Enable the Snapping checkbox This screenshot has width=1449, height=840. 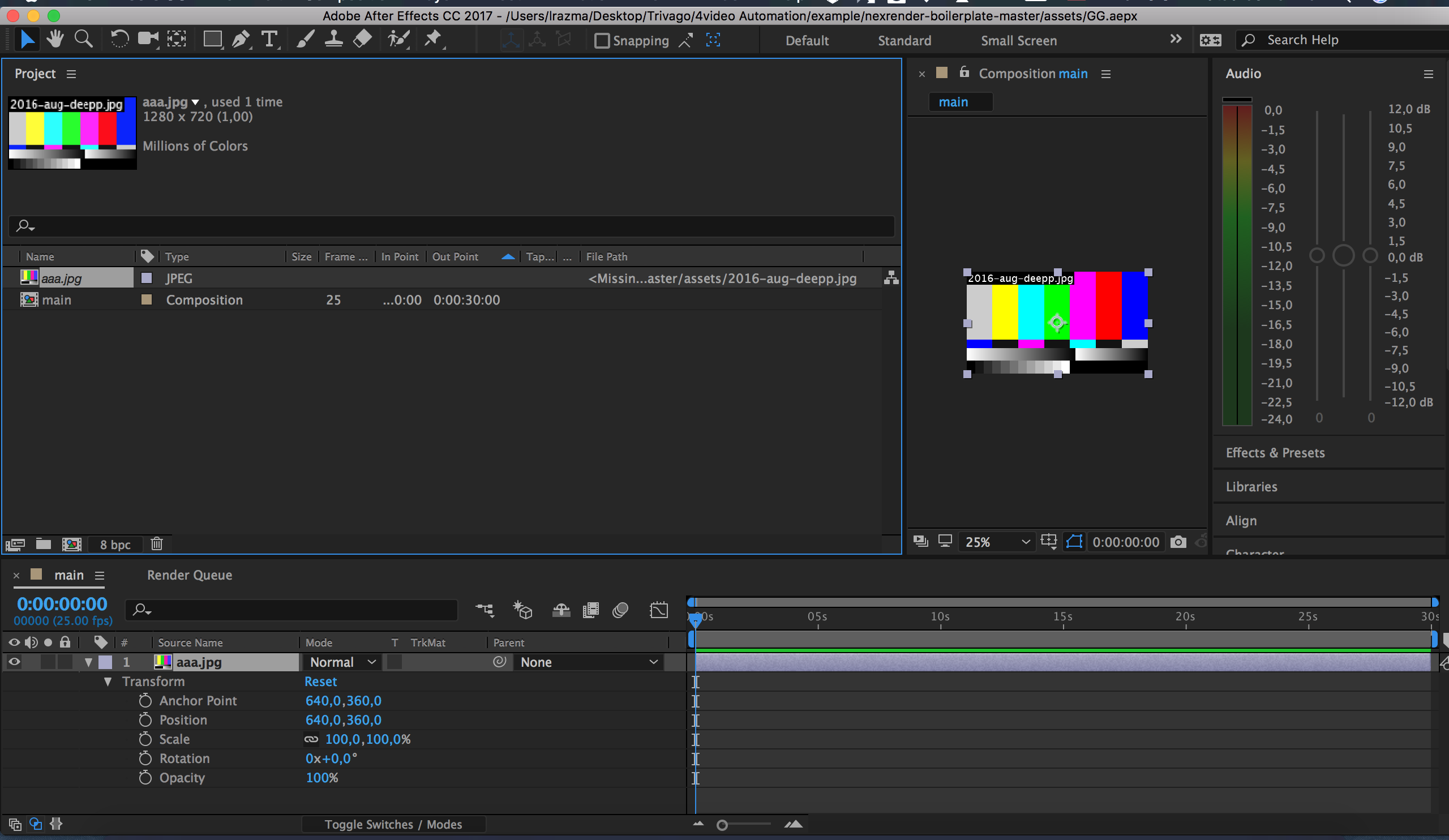point(602,40)
